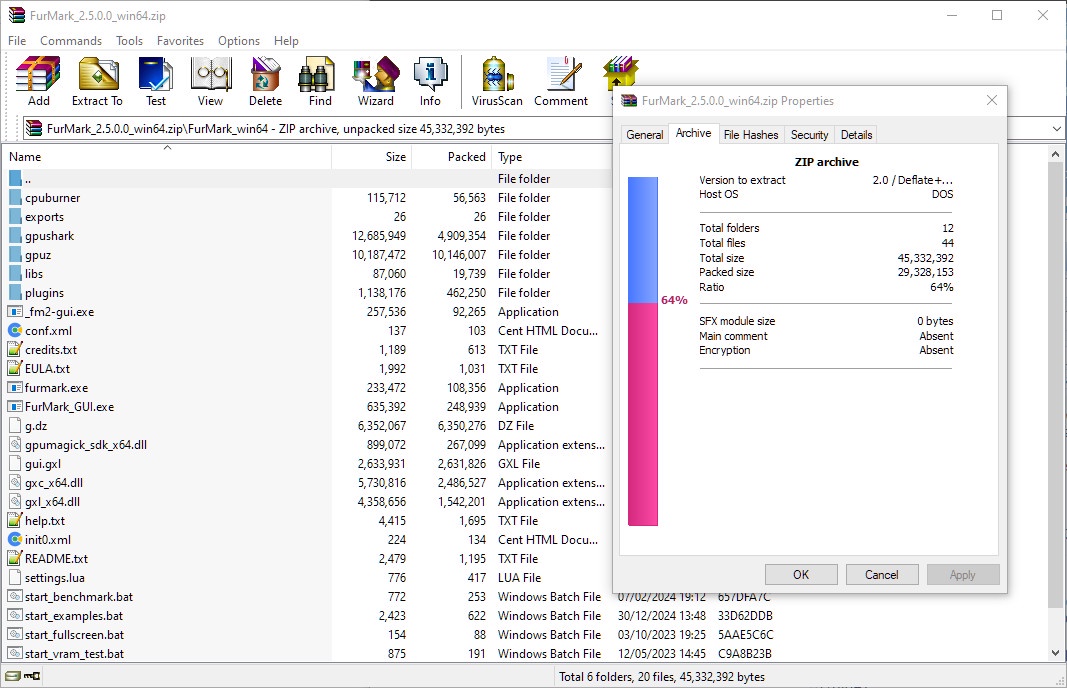Click the credits.txt file icon
The image size is (1067, 688).
click(x=15, y=350)
